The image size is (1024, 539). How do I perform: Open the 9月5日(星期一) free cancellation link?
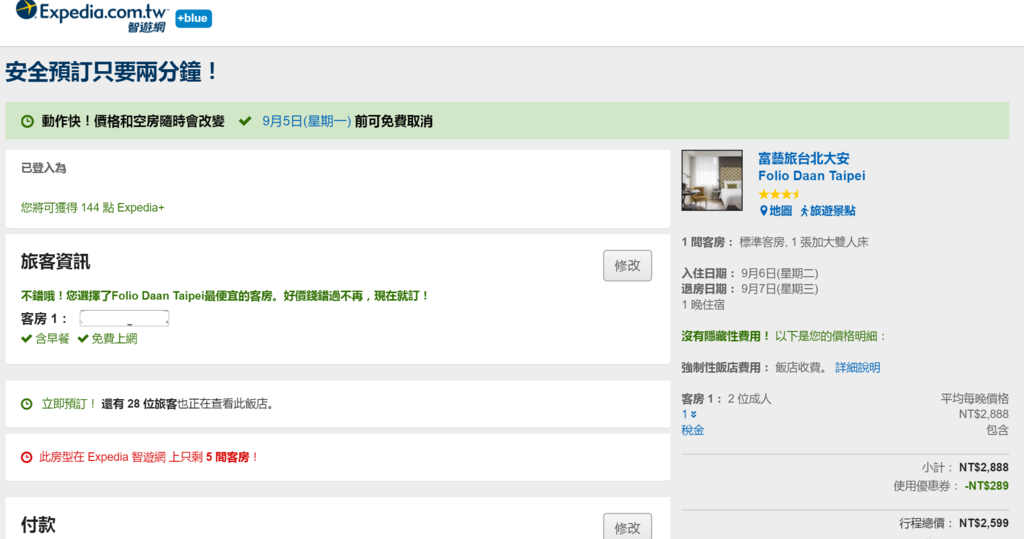point(306,121)
